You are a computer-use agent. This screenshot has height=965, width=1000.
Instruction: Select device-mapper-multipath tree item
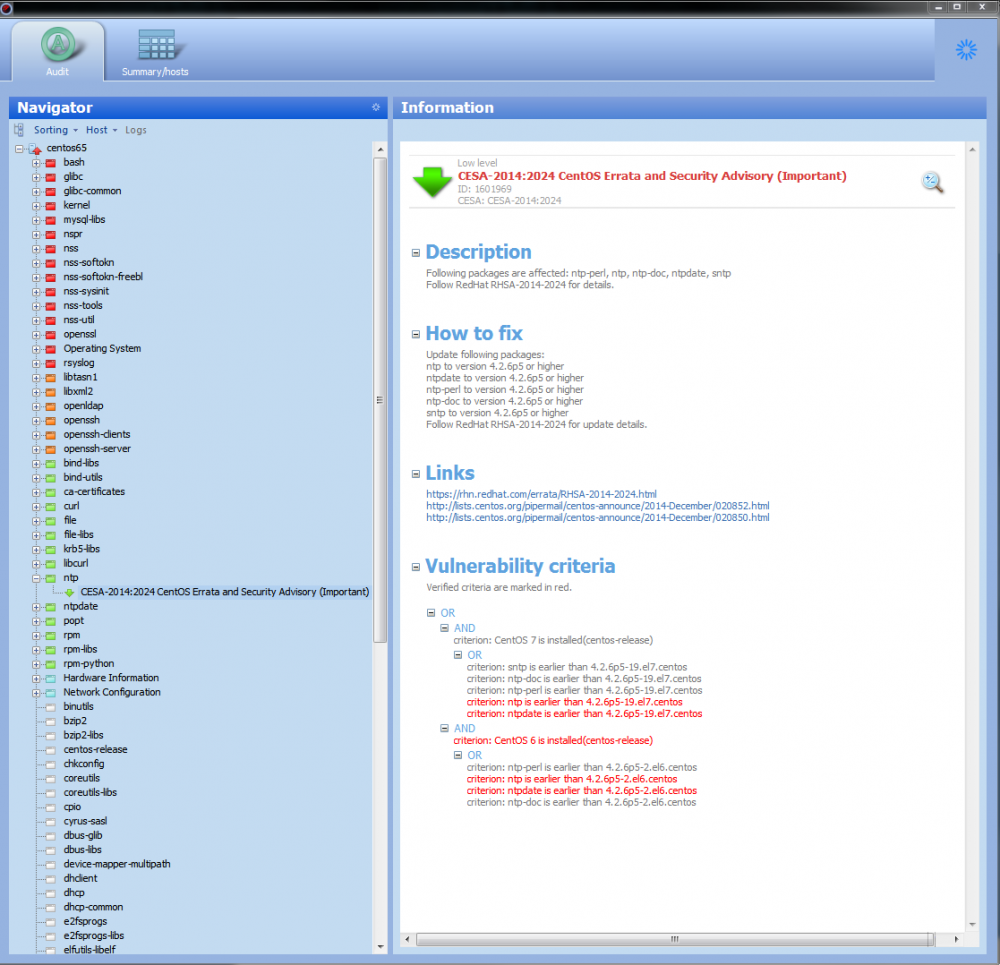tap(117, 864)
